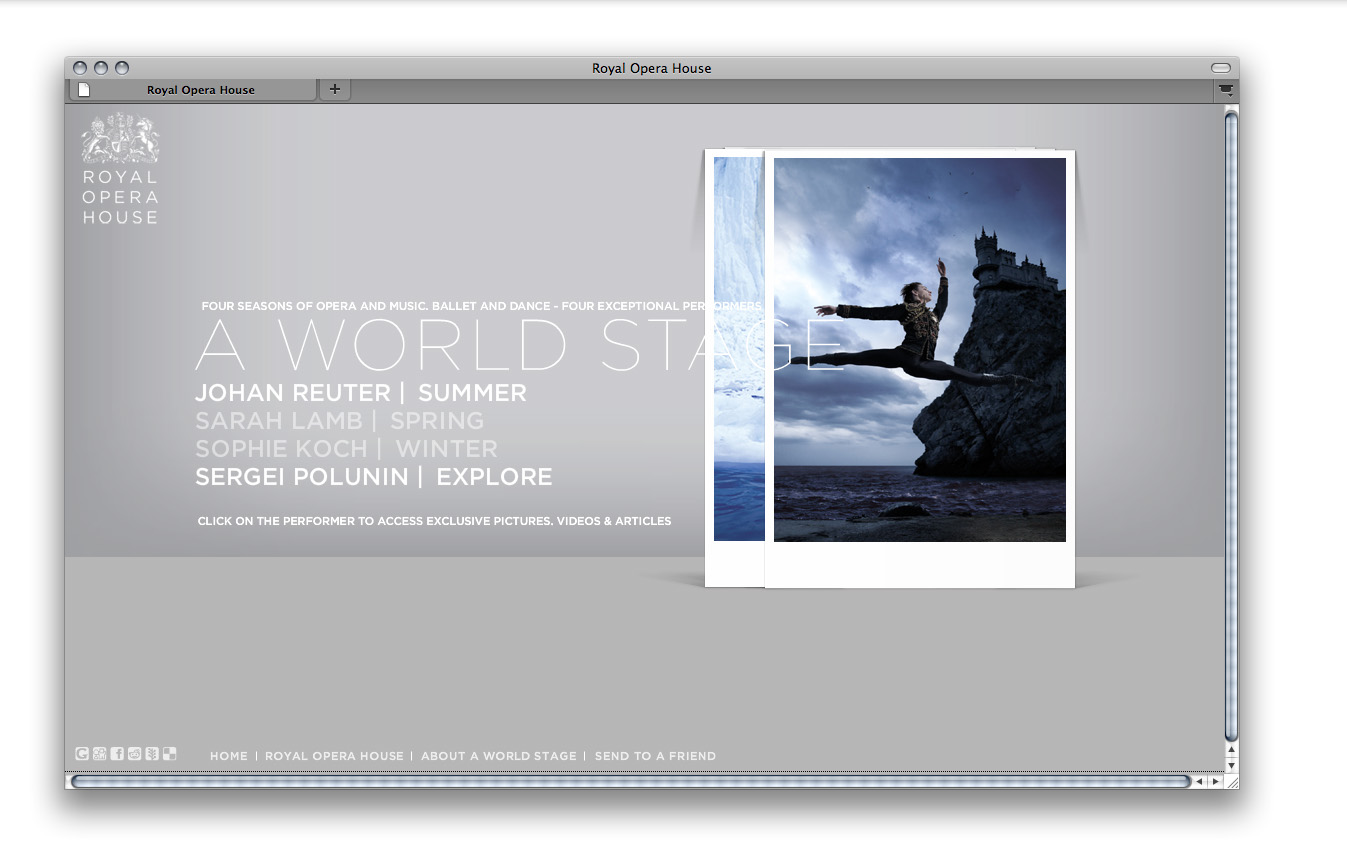Click the first 'G' social bookmark icon

click(82, 754)
